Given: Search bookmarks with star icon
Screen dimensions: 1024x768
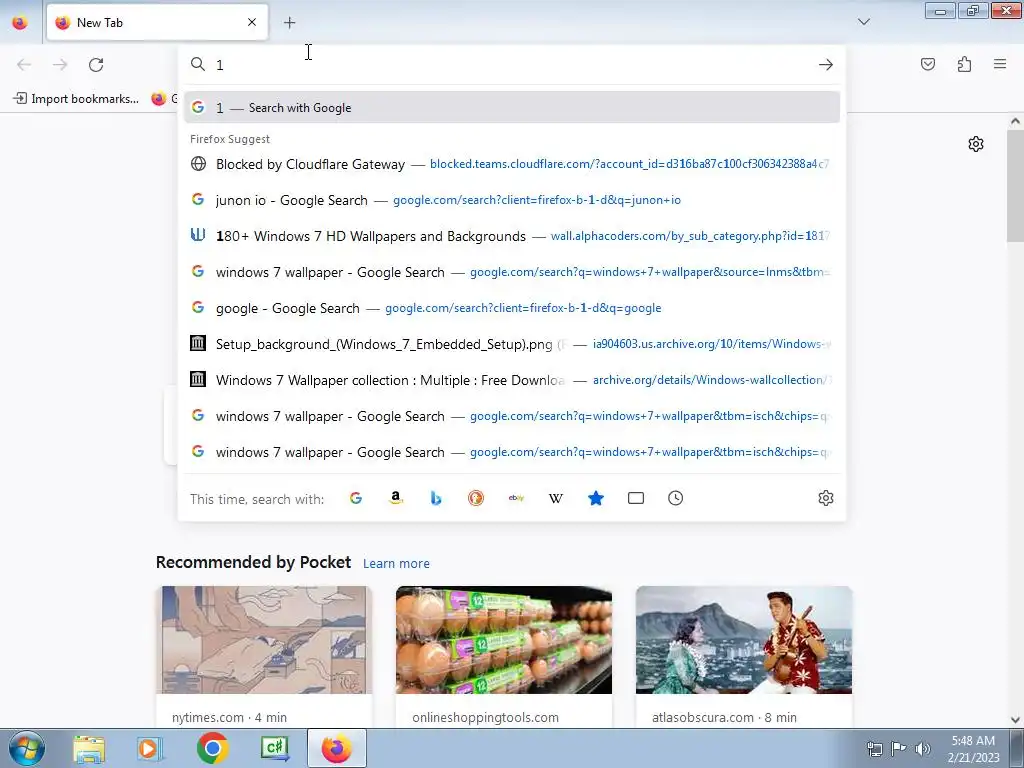Looking at the screenshot, I should pyautogui.click(x=596, y=498).
